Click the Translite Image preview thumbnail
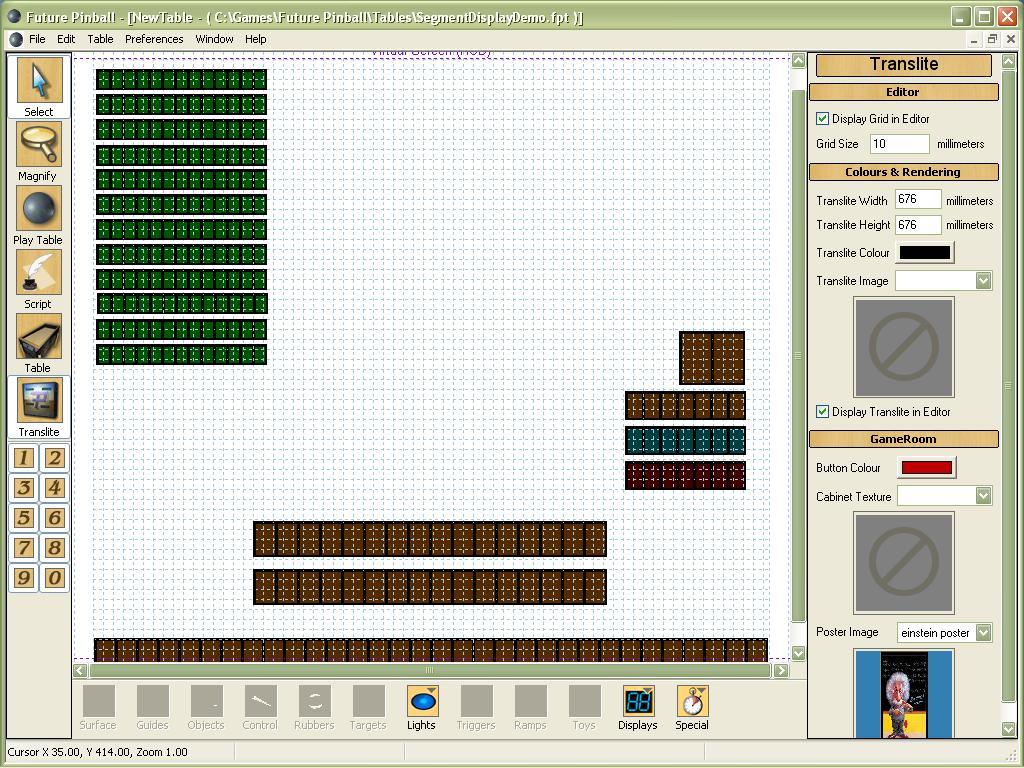The height and width of the screenshot is (768, 1024). (904, 347)
